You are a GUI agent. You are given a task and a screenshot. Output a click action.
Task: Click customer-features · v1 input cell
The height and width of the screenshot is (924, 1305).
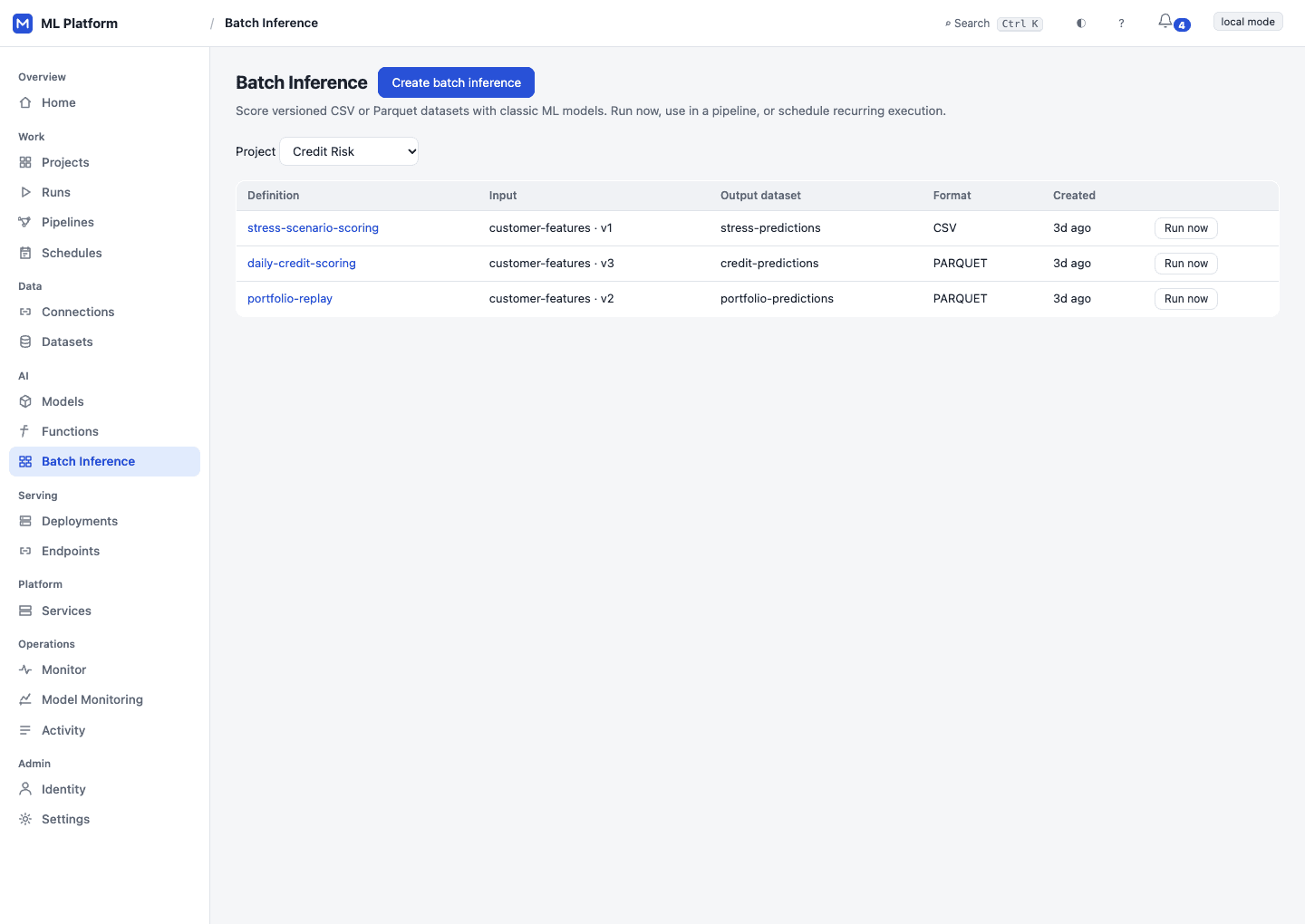(x=551, y=228)
